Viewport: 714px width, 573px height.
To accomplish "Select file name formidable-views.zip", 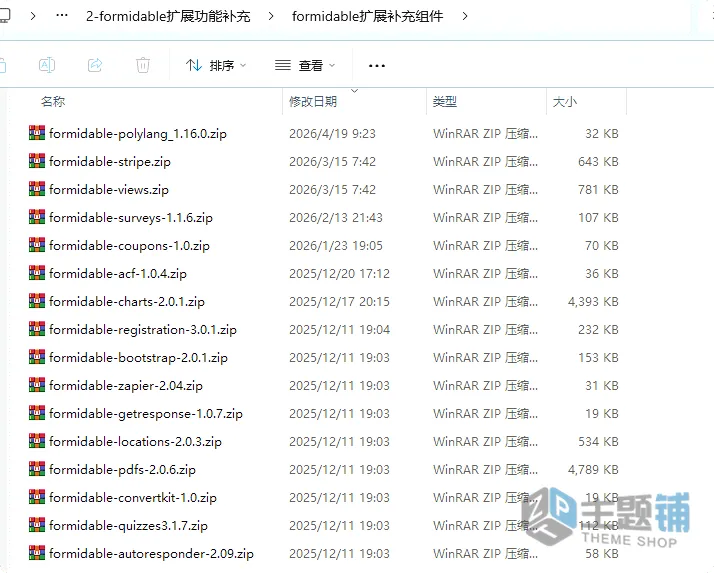I will coord(109,190).
